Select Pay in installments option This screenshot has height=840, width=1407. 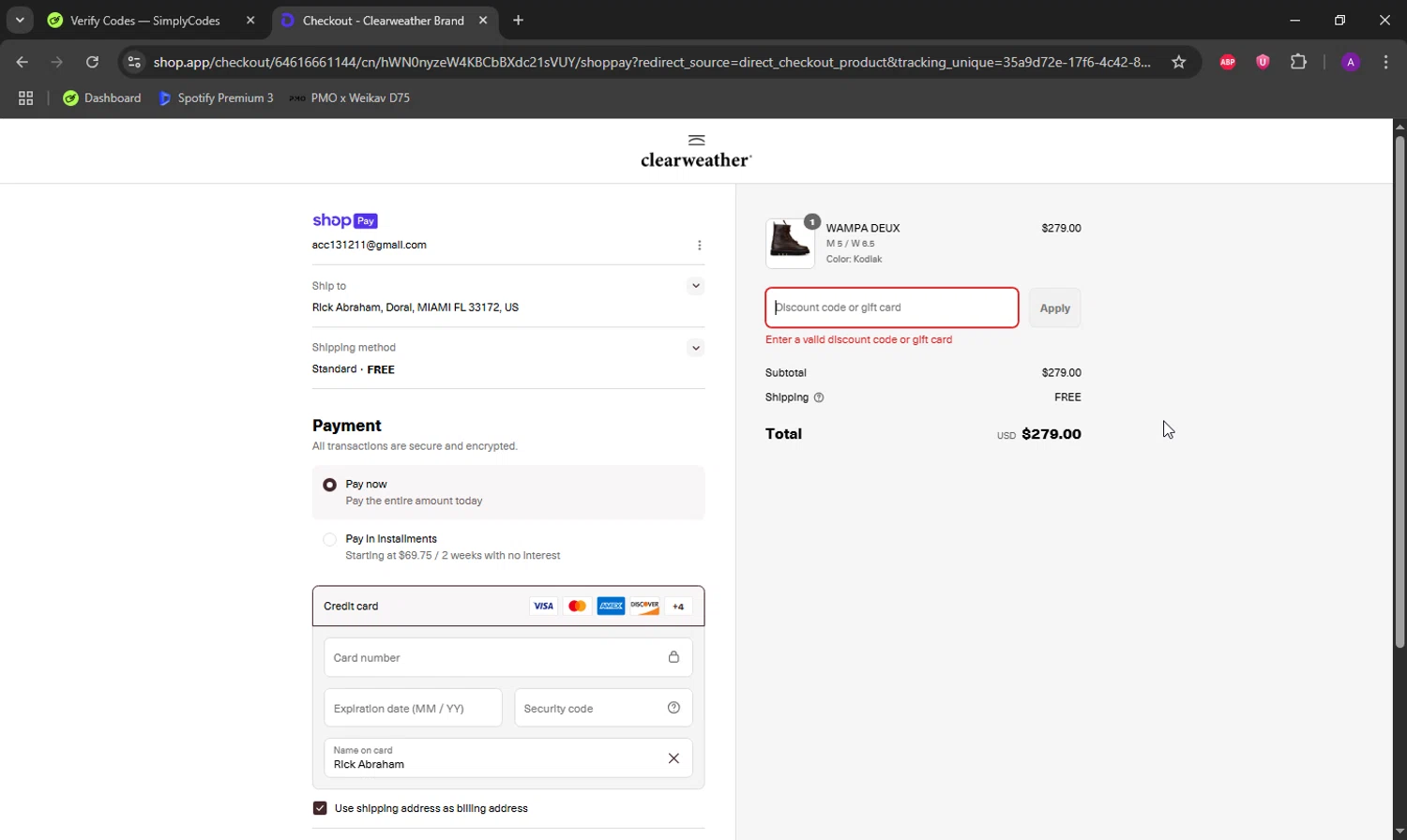pos(329,539)
